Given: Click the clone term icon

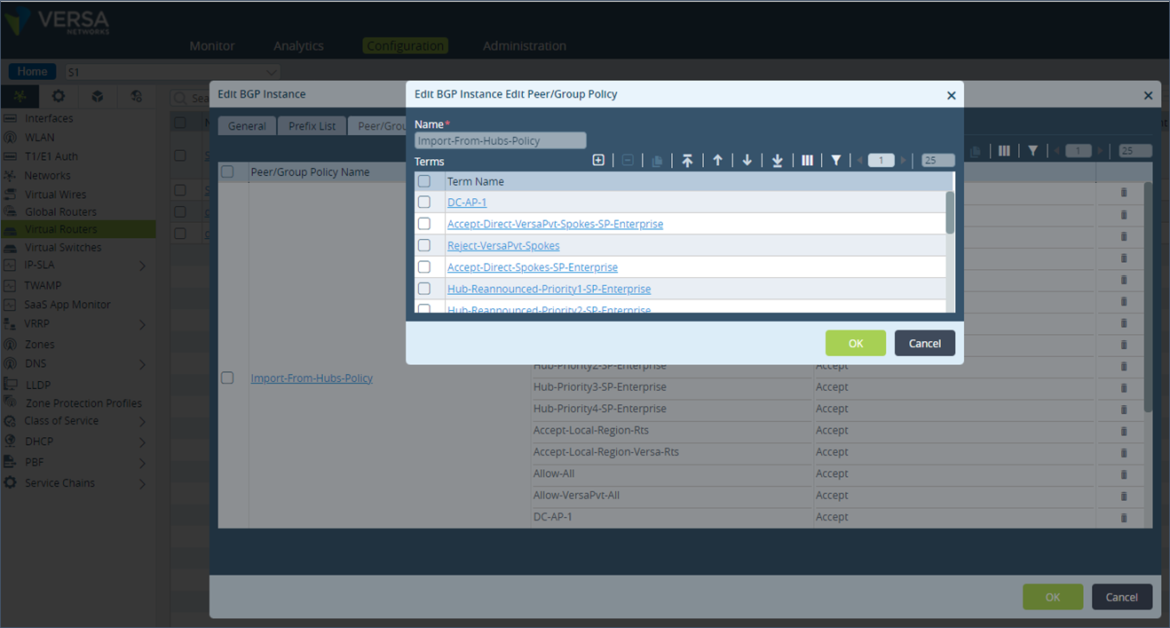Looking at the screenshot, I should (x=657, y=159).
